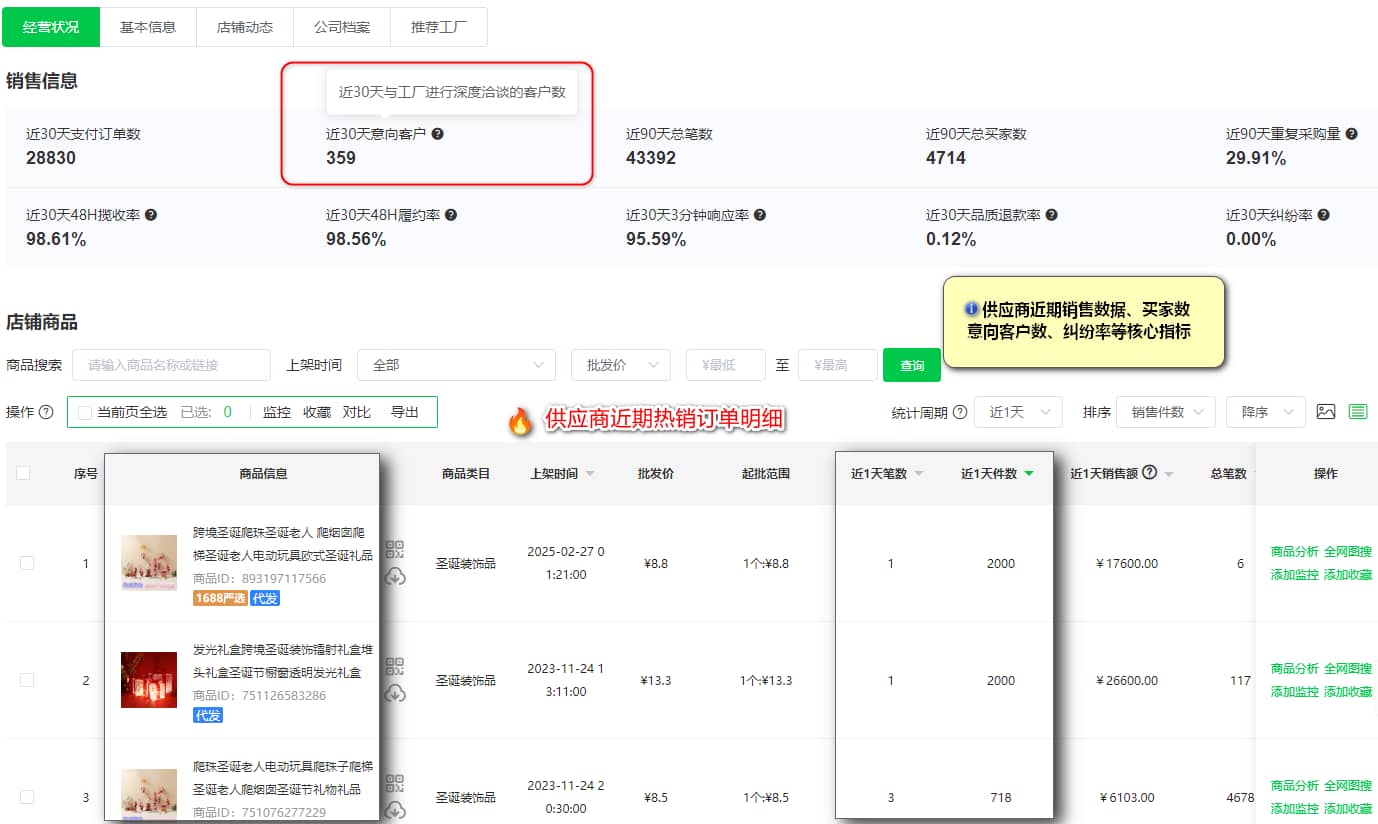
Task: Click the green 查询 search button
Action: (x=911, y=365)
